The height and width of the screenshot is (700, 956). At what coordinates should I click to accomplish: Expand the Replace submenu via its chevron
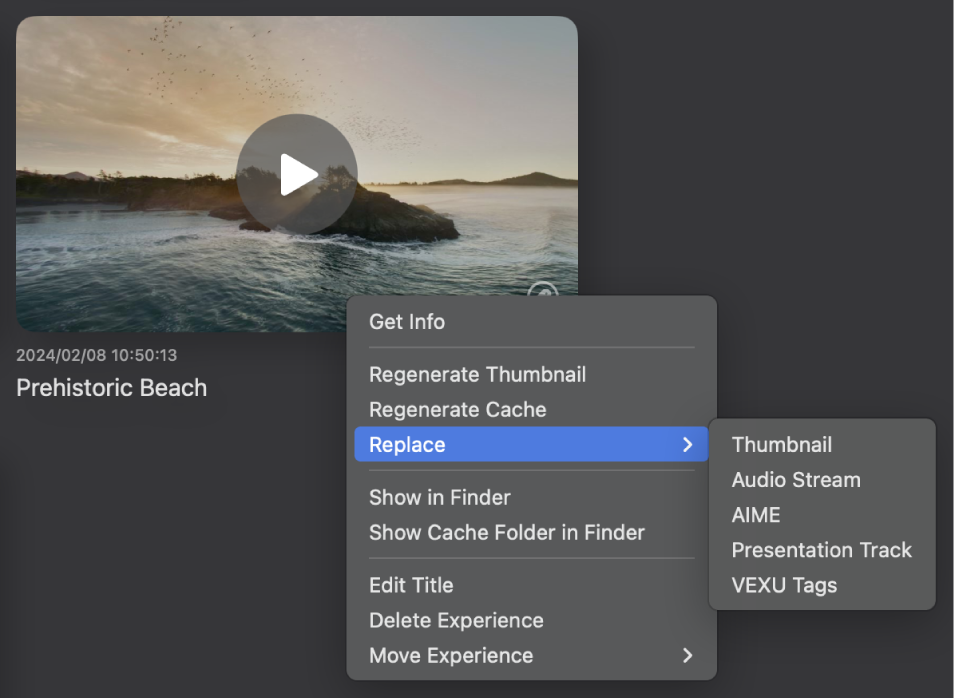click(x=687, y=444)
